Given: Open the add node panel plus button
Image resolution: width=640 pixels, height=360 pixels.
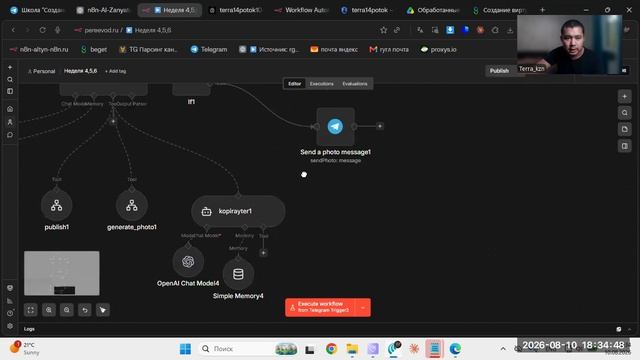Looking at the screenshot, I should (x=624, y=97).
